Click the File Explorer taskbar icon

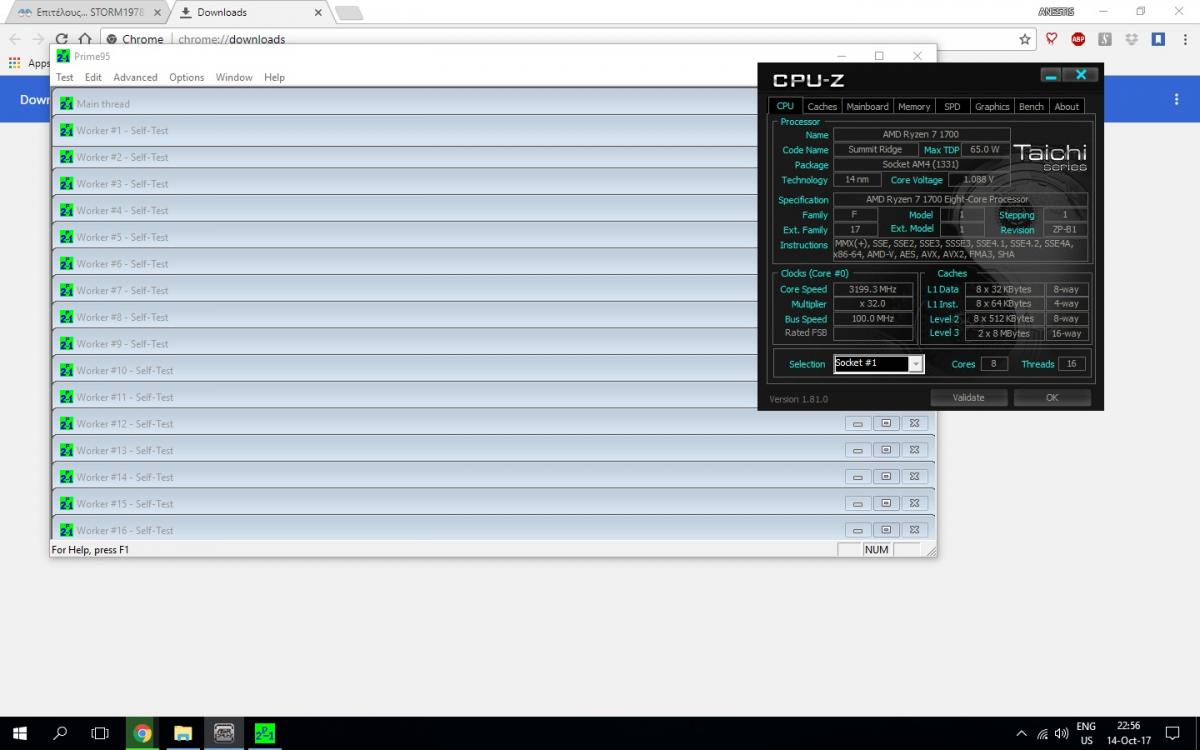pos(183,733)
